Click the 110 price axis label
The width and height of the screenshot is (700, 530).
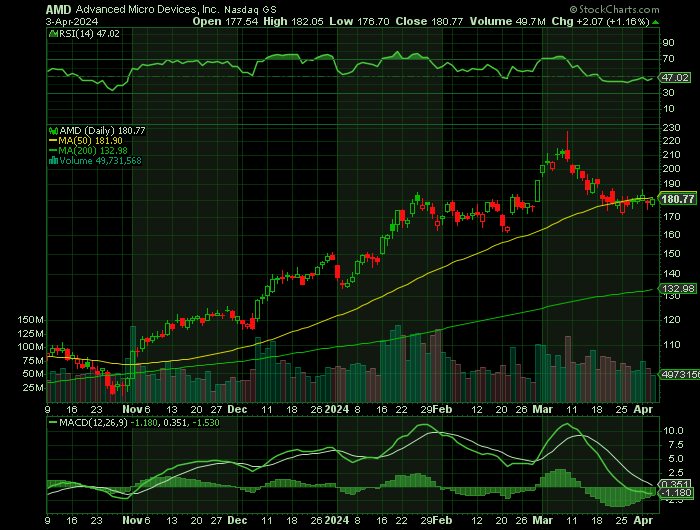coord(671,345)
